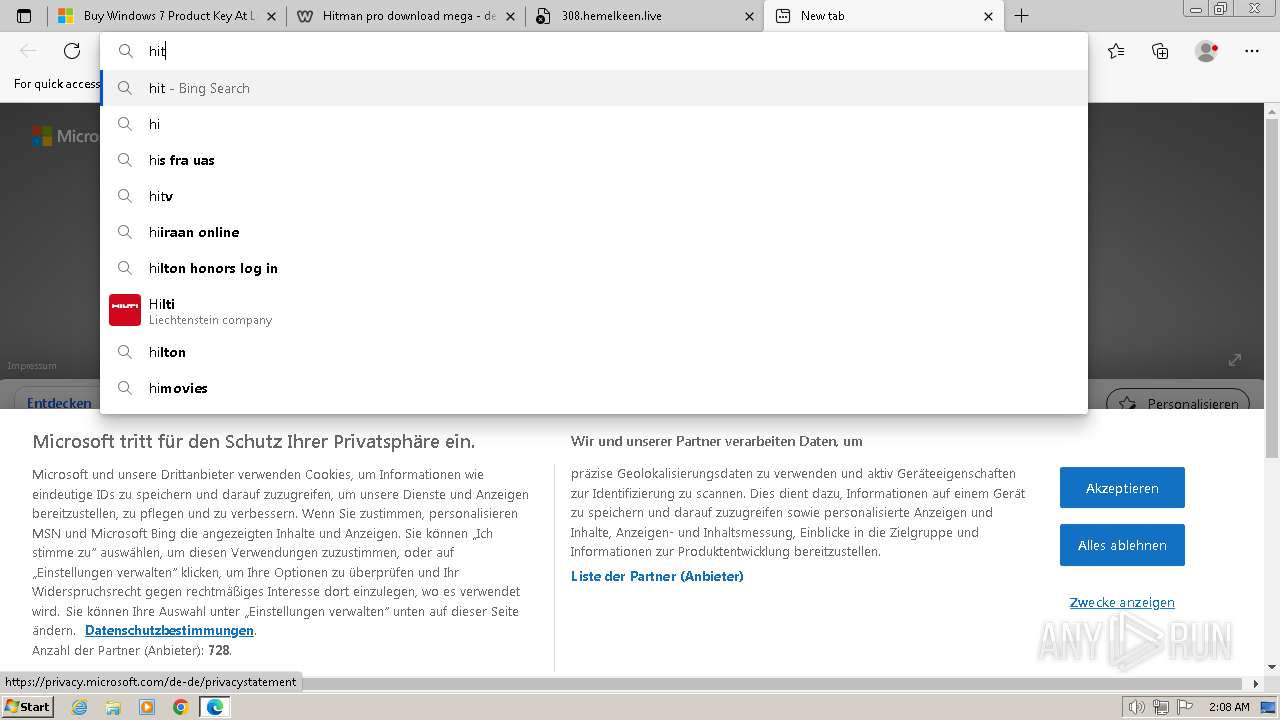Image resolution: width=1280 pixels, height=720 pixels.
Task: Close the 308.hemelkeen.live tab
Action: coord(749,16)
